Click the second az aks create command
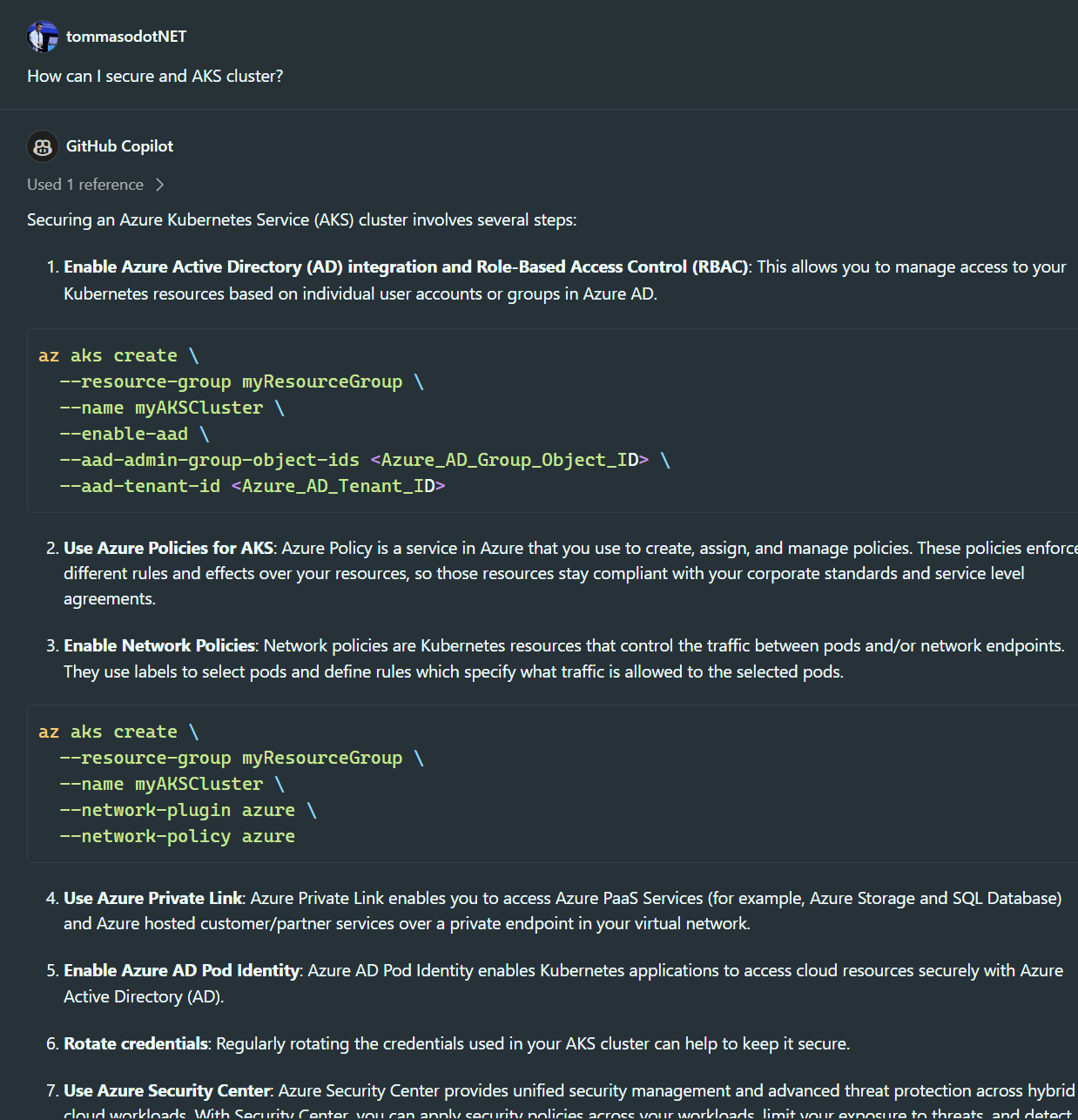The height and width of the screenshot is (1120, 1078). point(108,731)
